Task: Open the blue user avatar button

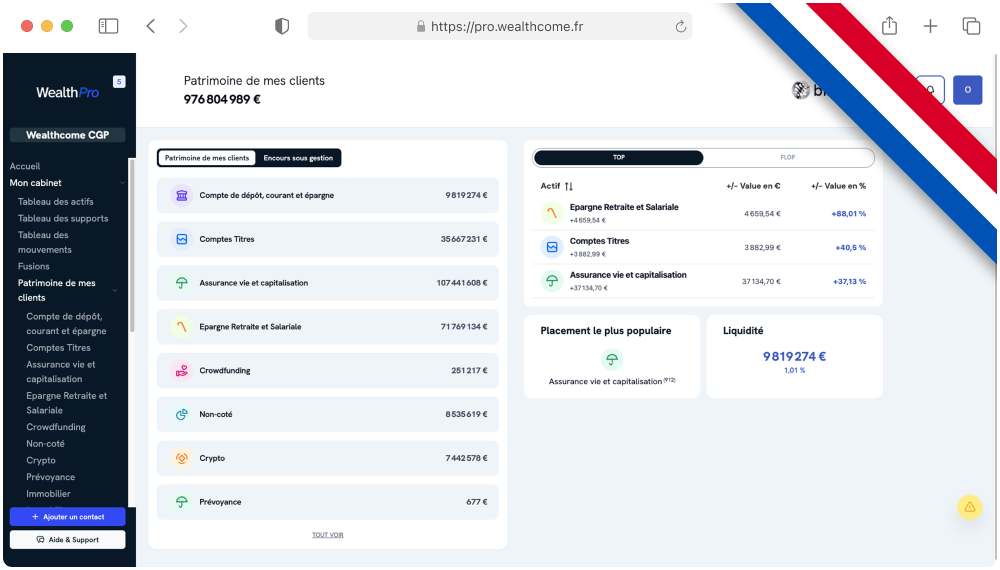Action: [x=967, y=90]
